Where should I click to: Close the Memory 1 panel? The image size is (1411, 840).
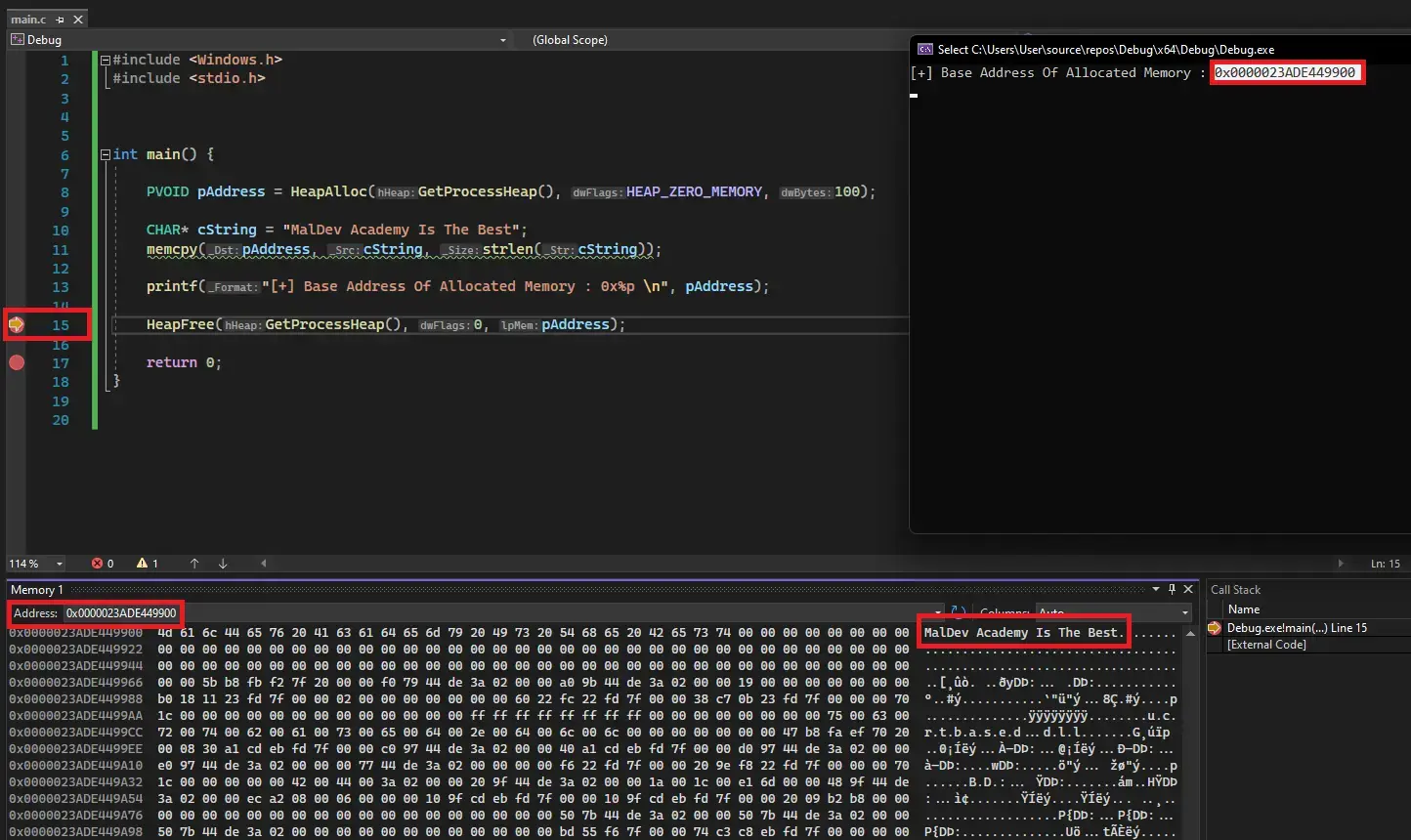coord(1188,589)
